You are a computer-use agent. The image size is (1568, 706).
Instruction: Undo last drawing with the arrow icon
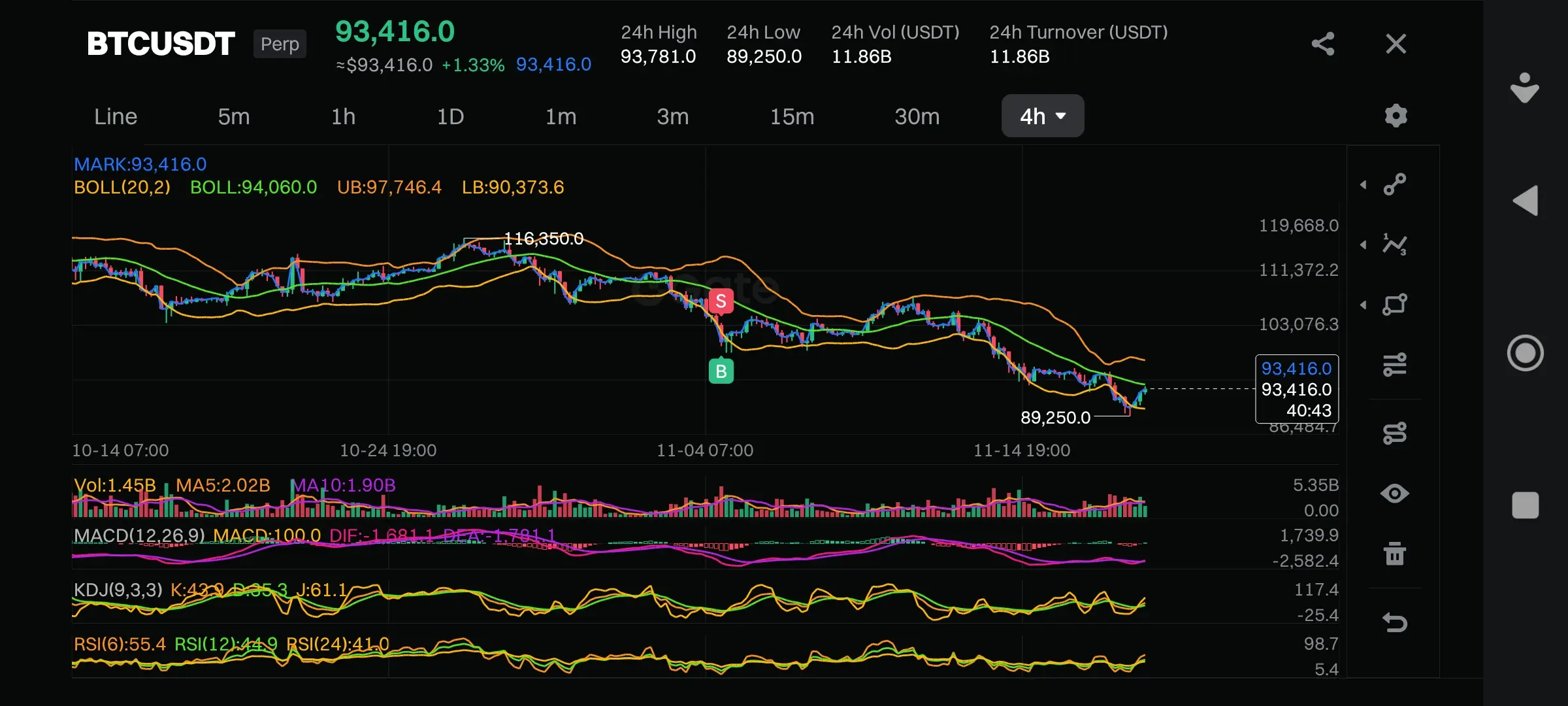[x=1395, y=622]
